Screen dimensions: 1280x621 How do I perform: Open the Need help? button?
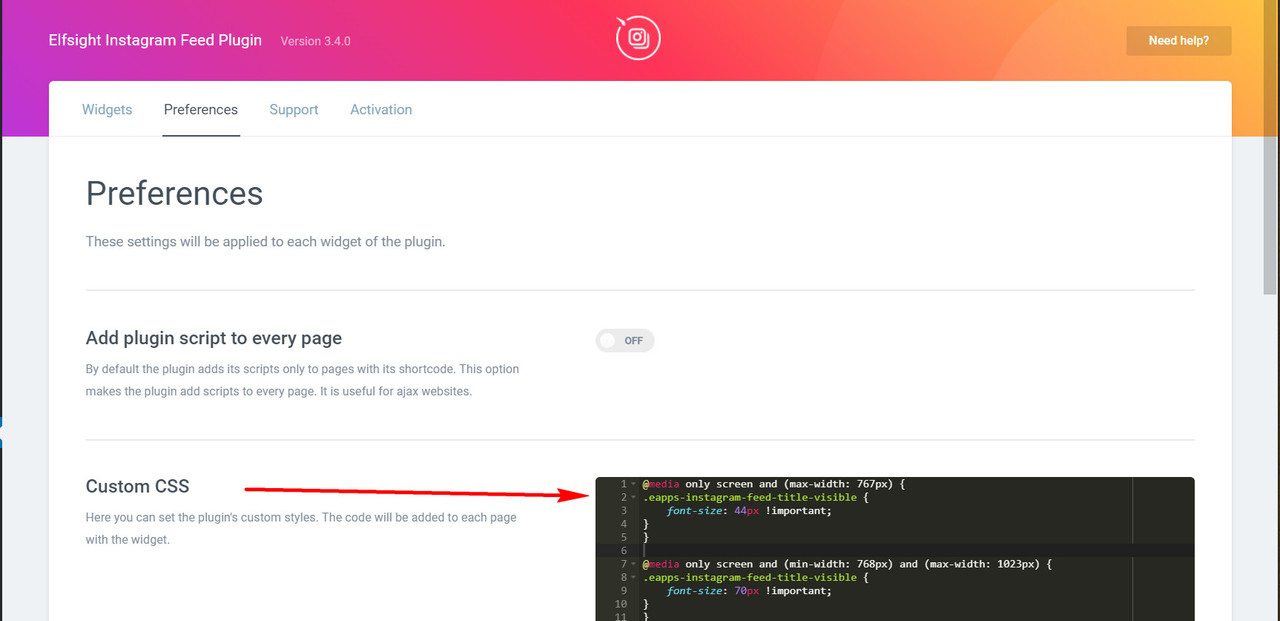(x=1178, y=41)
